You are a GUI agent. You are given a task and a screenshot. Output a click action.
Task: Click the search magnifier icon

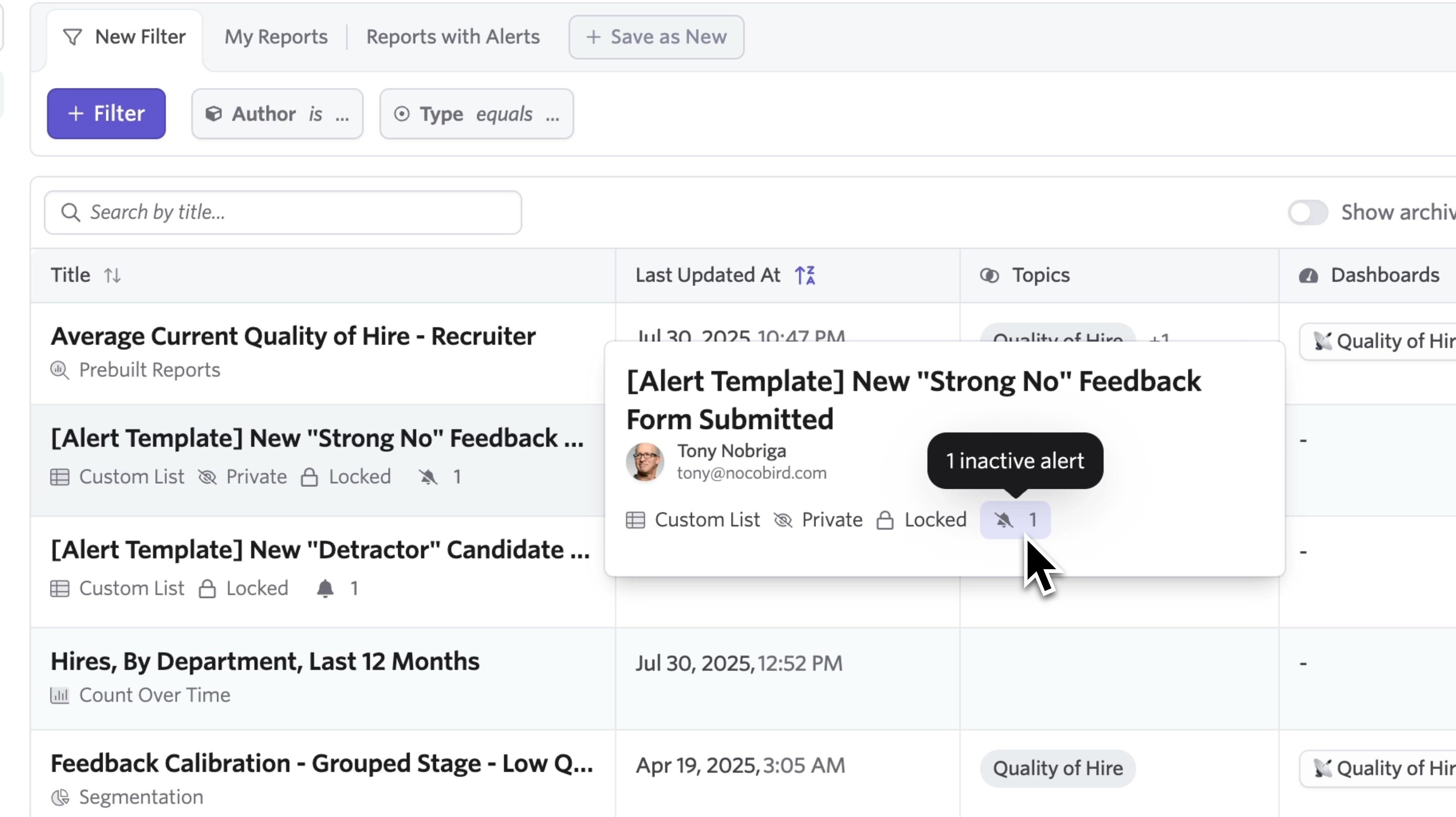(71, 213)
